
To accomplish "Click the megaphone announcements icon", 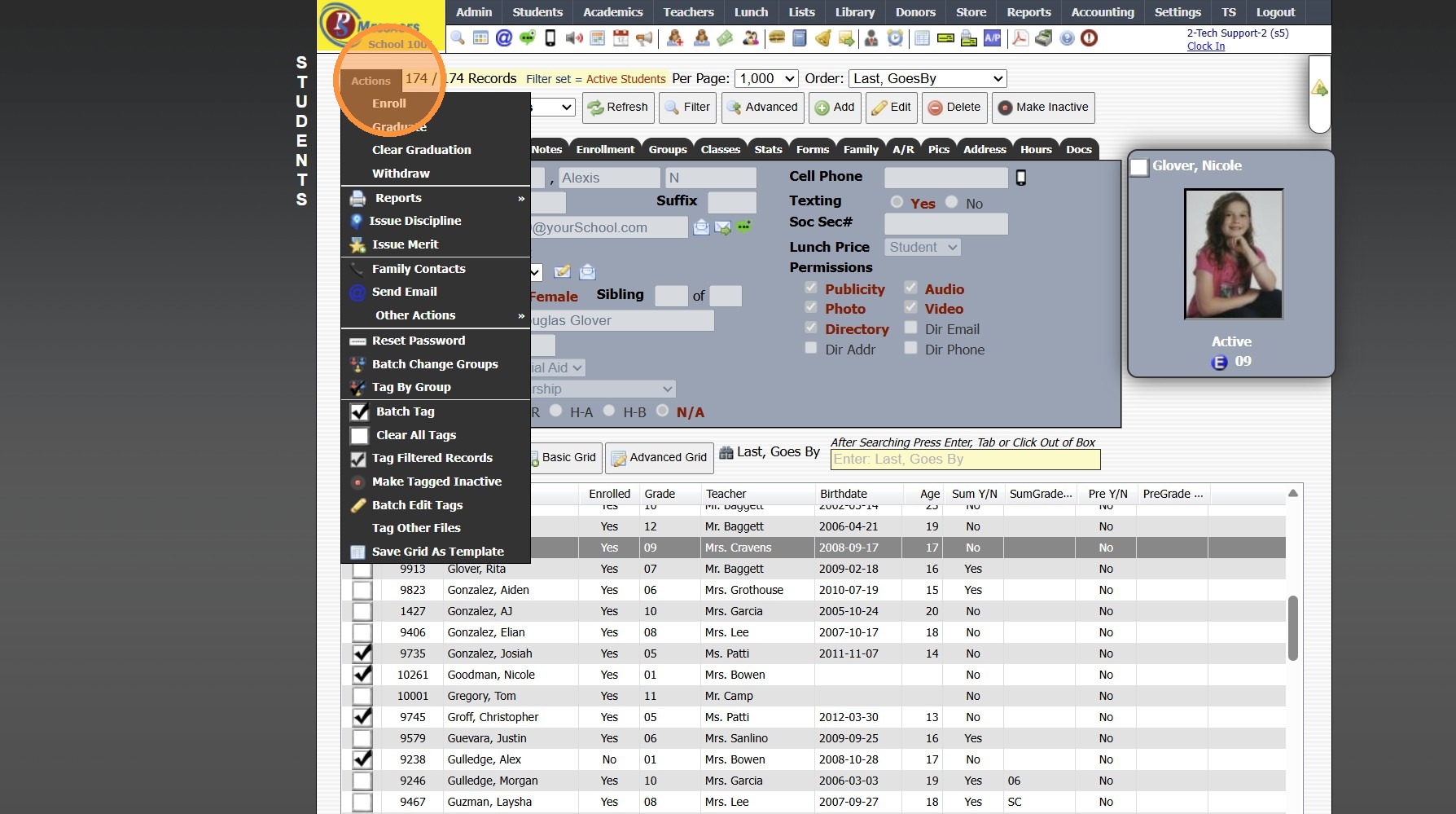I will point(644,37).
